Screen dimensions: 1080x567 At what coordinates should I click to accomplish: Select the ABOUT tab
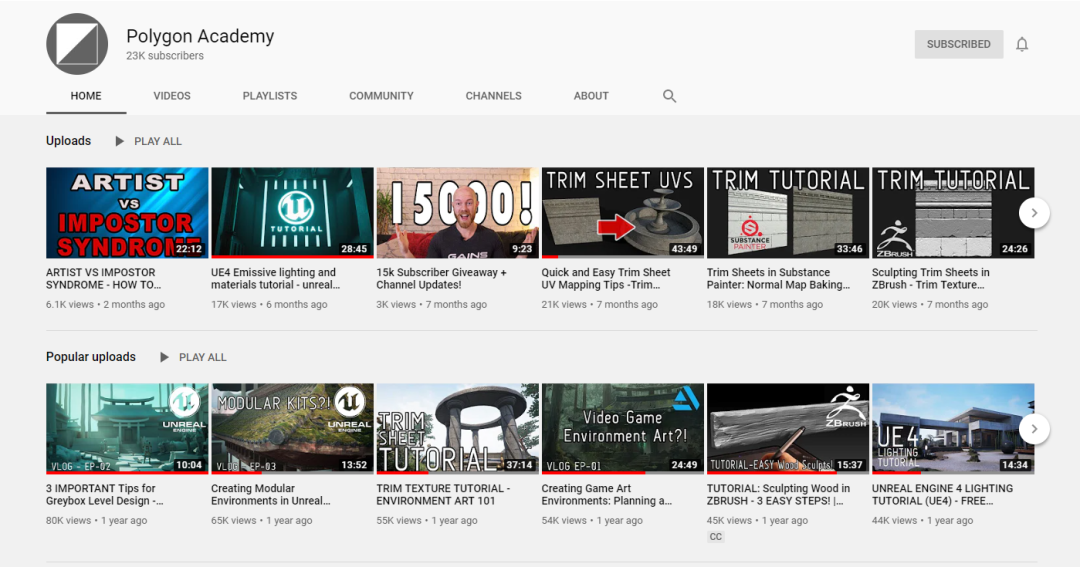(591, 96)
